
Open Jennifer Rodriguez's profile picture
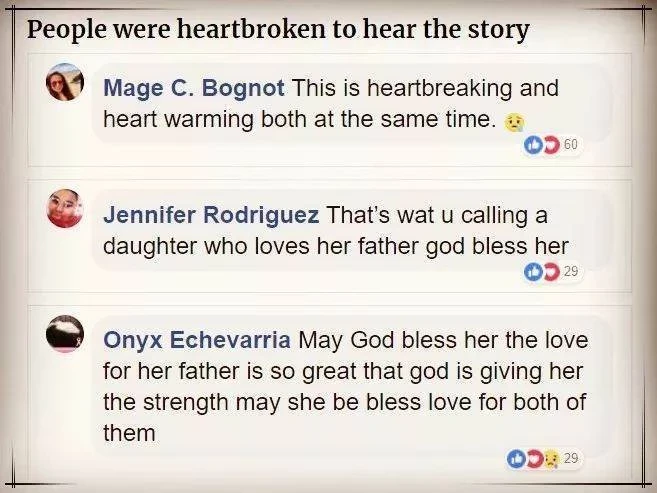[65, 208]
